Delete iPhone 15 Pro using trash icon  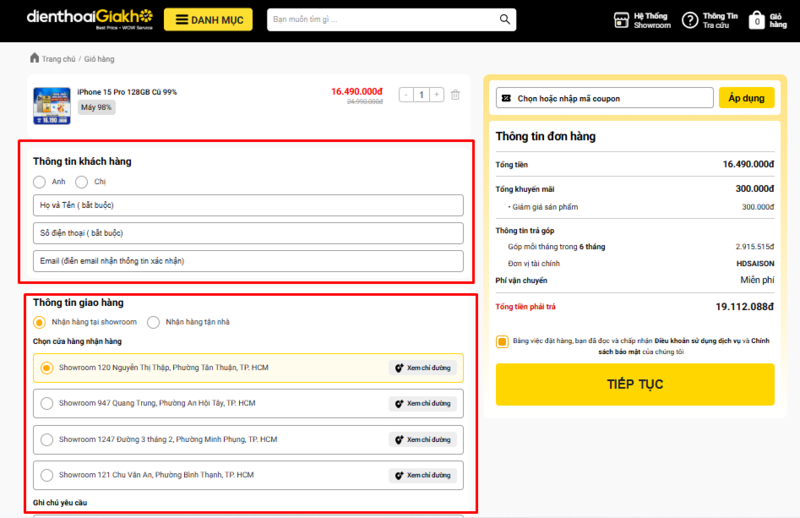pyautogui.click(x=456, y=95)
